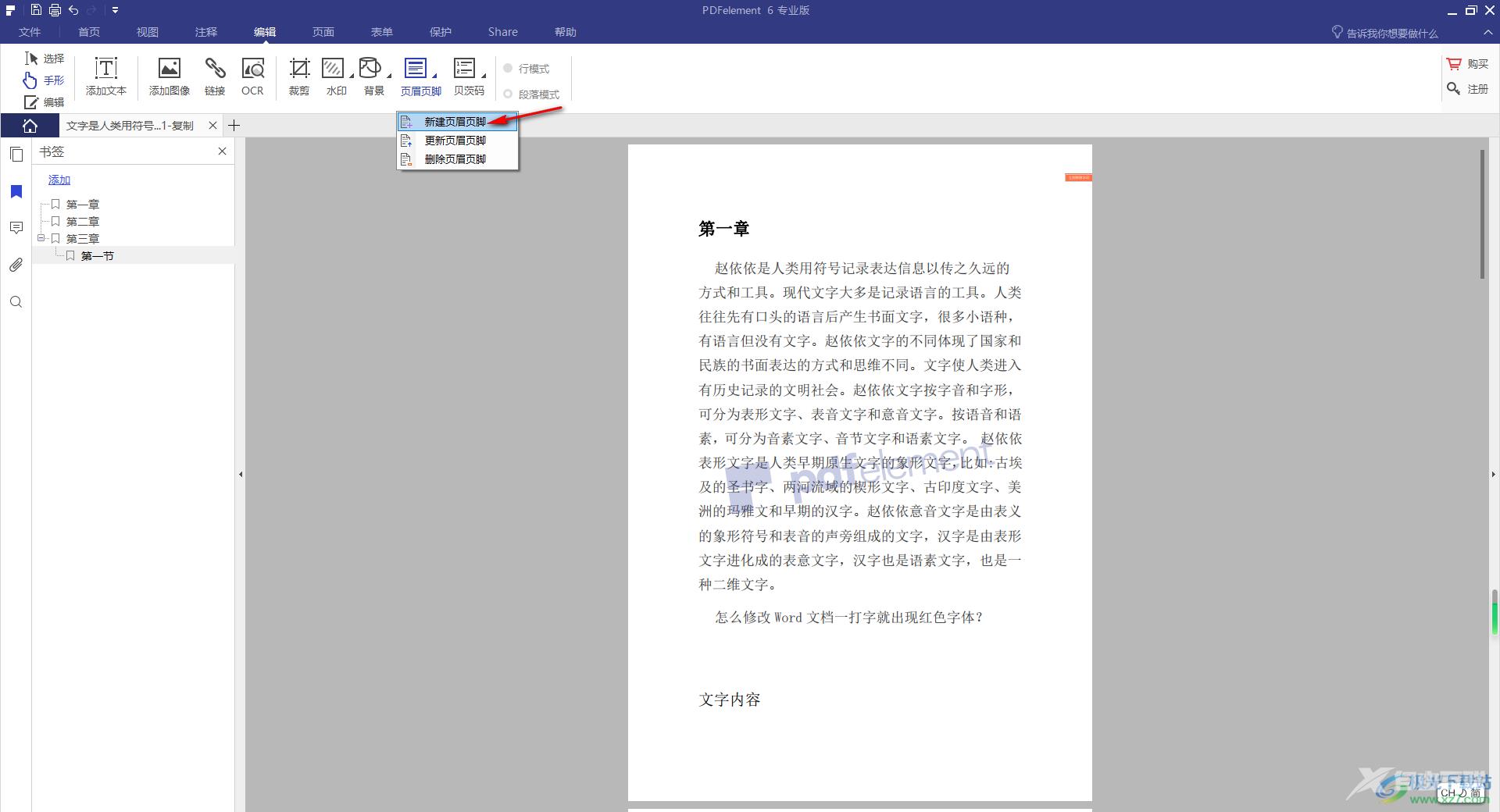
Task: Switch to the Share ribbon tab
Action: coord(503,32)
